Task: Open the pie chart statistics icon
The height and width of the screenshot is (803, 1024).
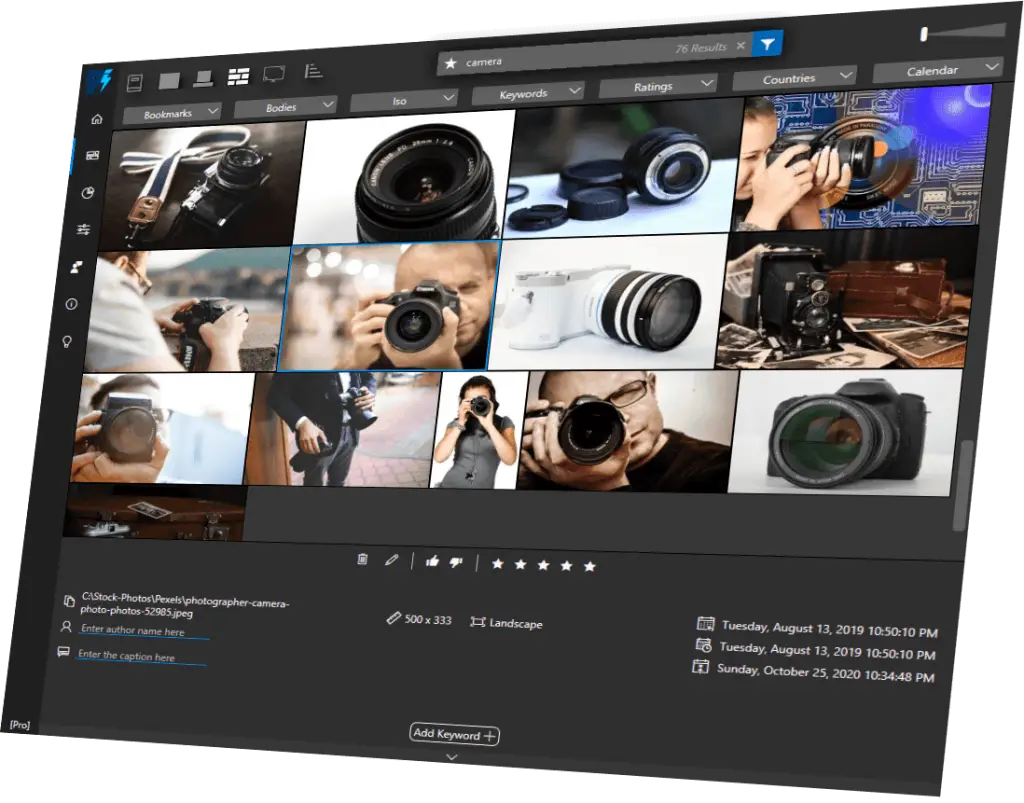Action: 88,193
